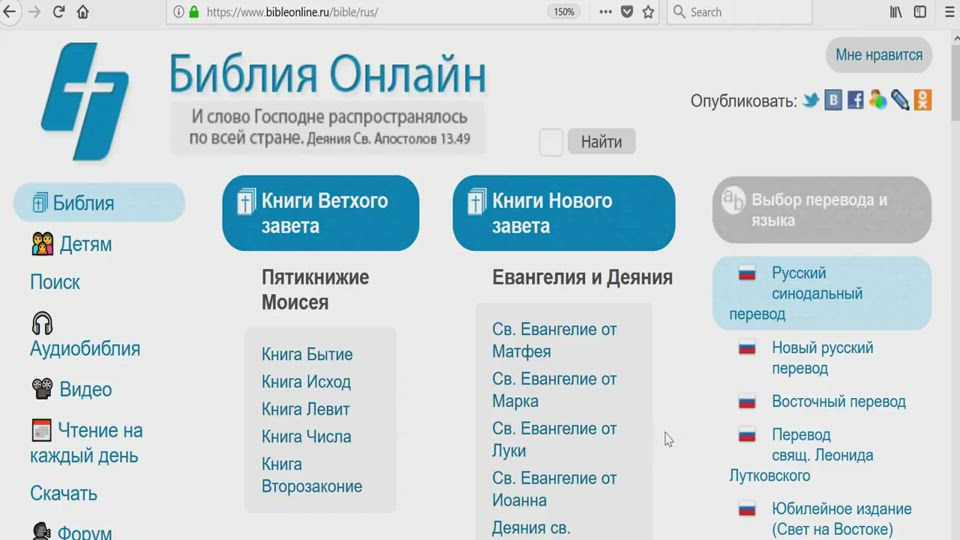Share via the Facebook icon

click(856, 100)
